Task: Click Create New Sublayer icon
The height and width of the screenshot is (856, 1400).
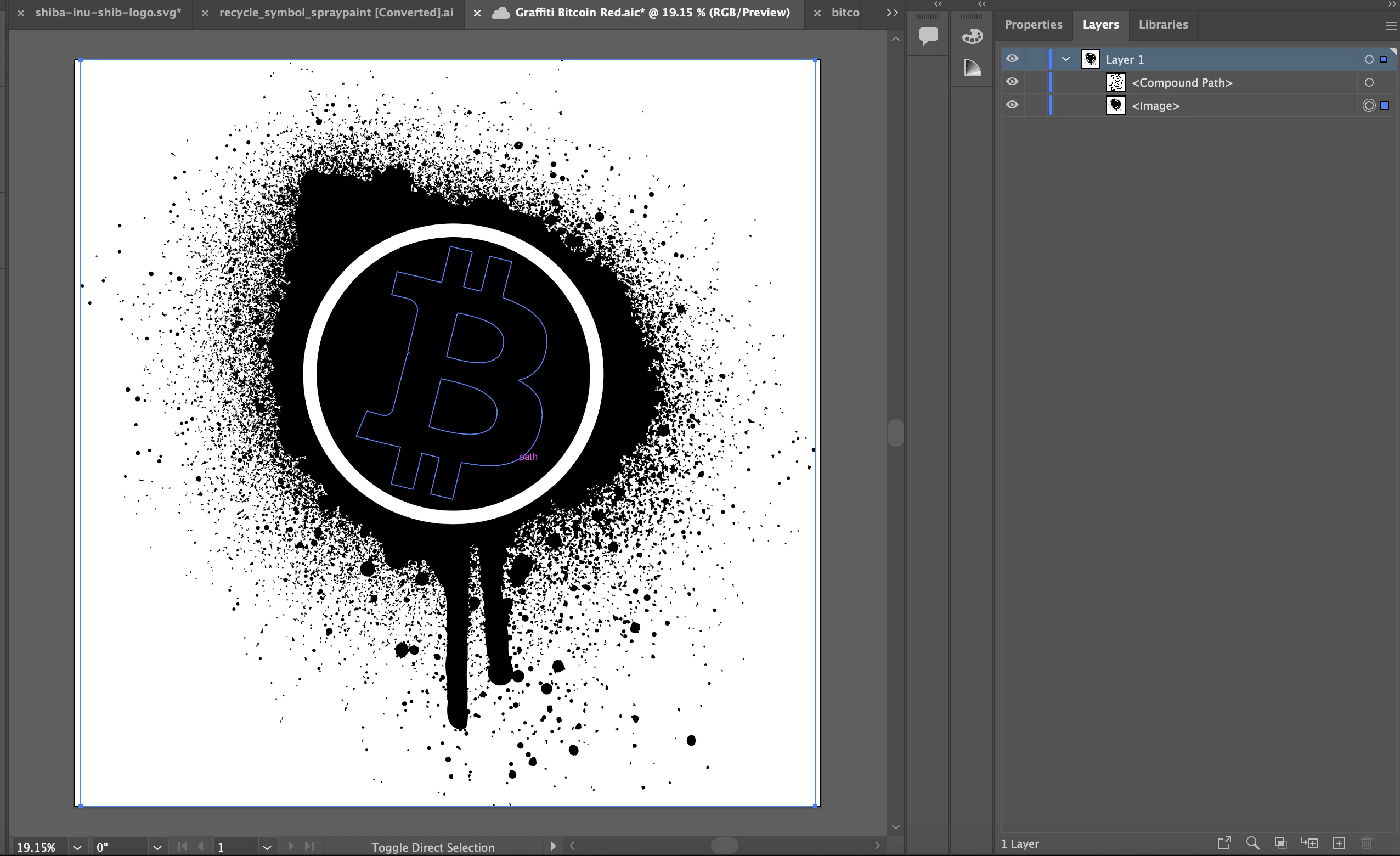Action: (1309, 843)
